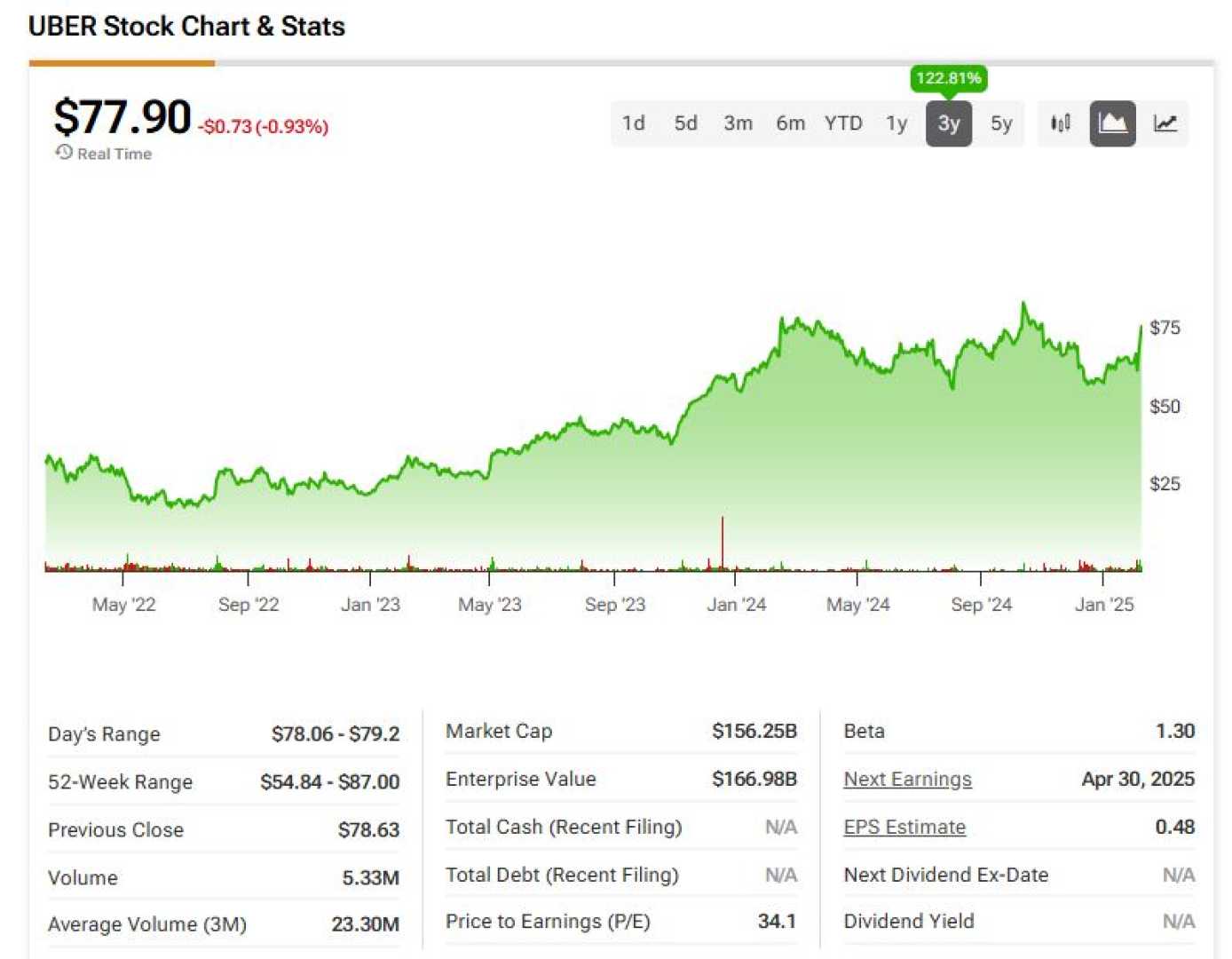Click the Volume value 5.33M
This screenshot has width=1232, height=959.
pos(370,878)
